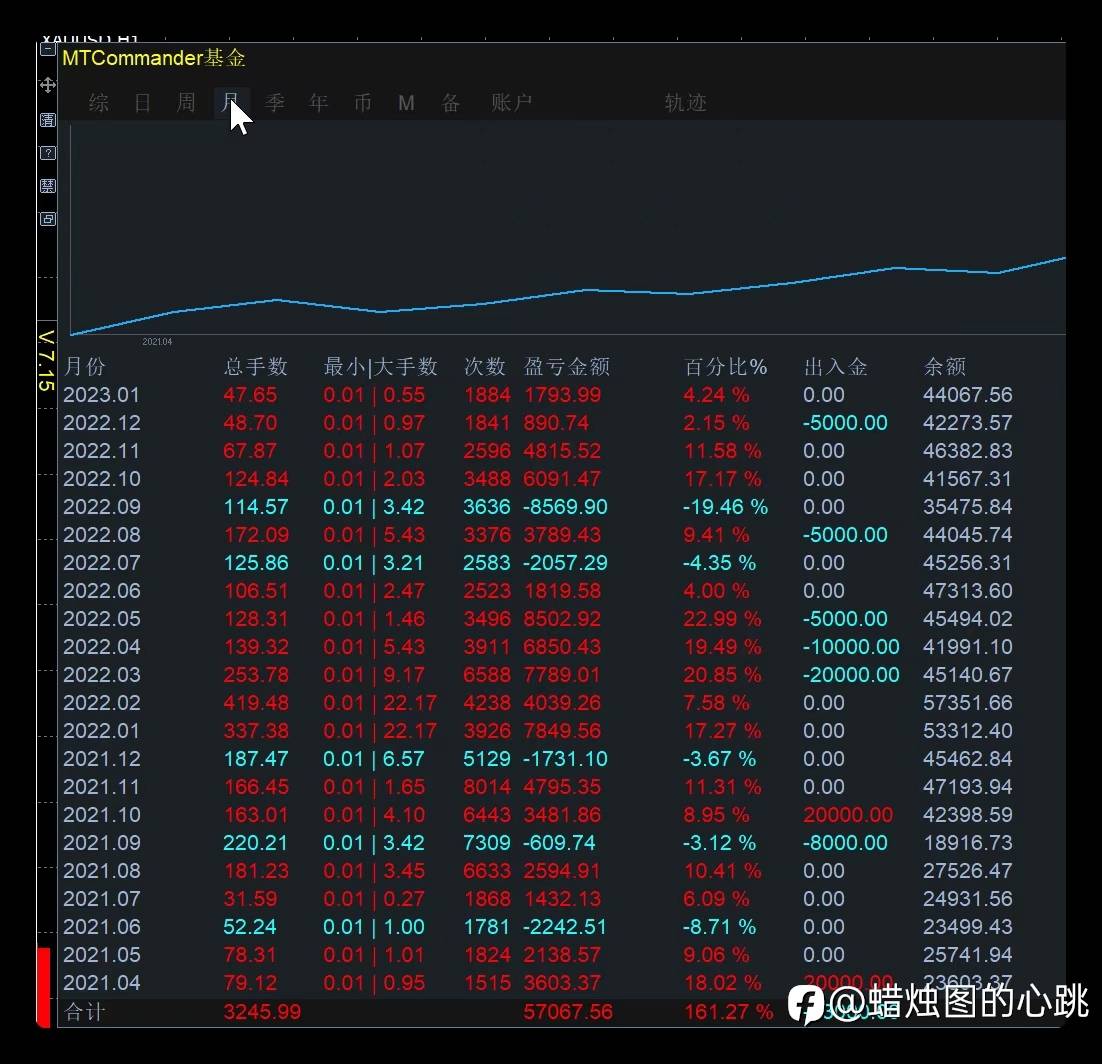Click the 余额 column header
The height and width of the screenshot is (1064, 1102).
tap(945, 366)
